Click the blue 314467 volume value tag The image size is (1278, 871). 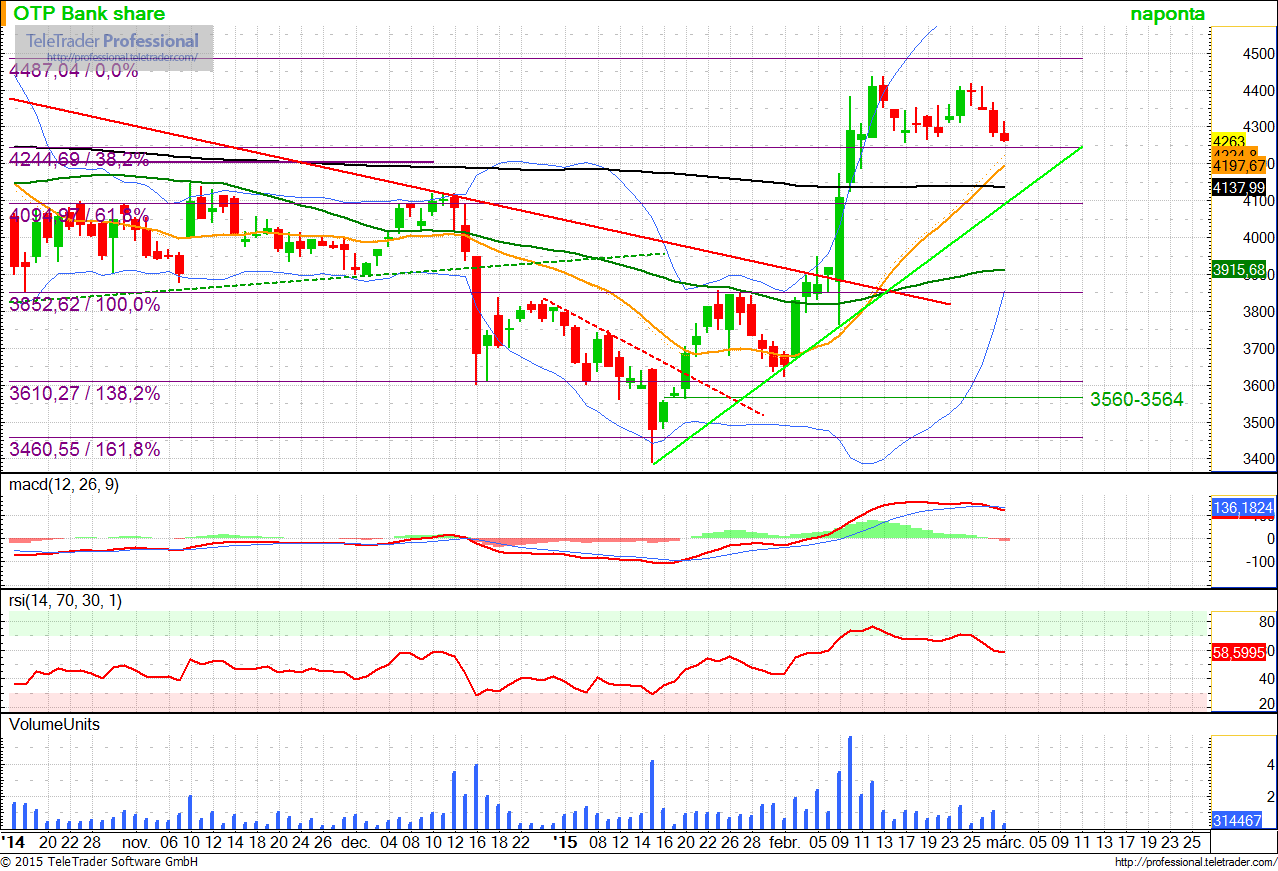tap(1237, 820)
